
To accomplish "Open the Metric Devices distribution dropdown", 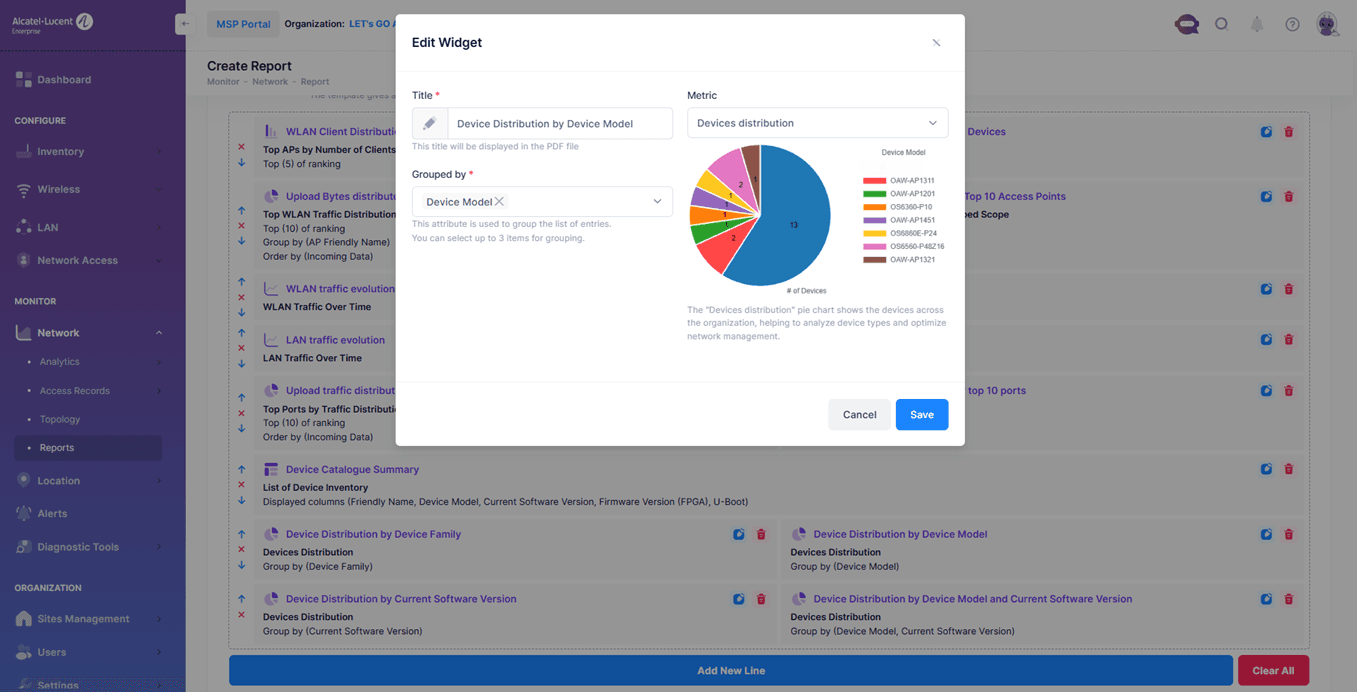I will tap(817, 123).
